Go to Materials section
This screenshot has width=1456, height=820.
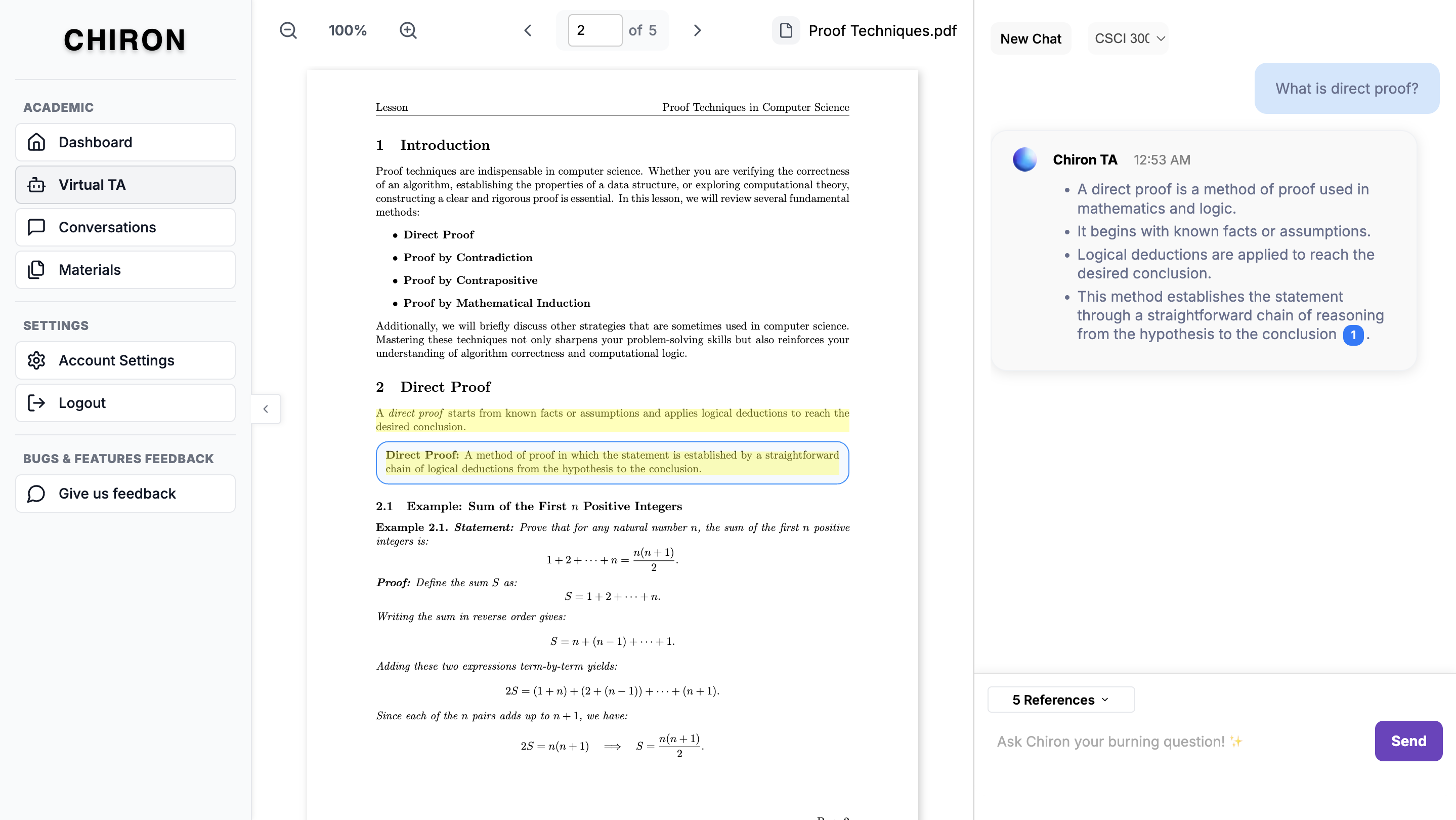[125, 270]
